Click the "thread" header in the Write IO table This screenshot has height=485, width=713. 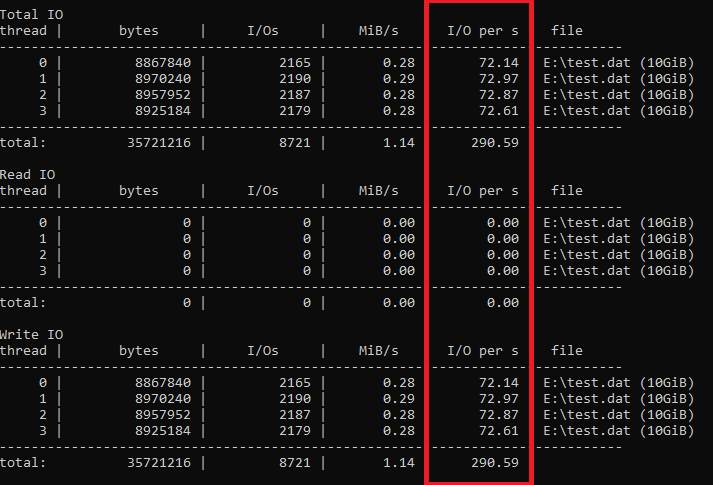tap(24, 350)
